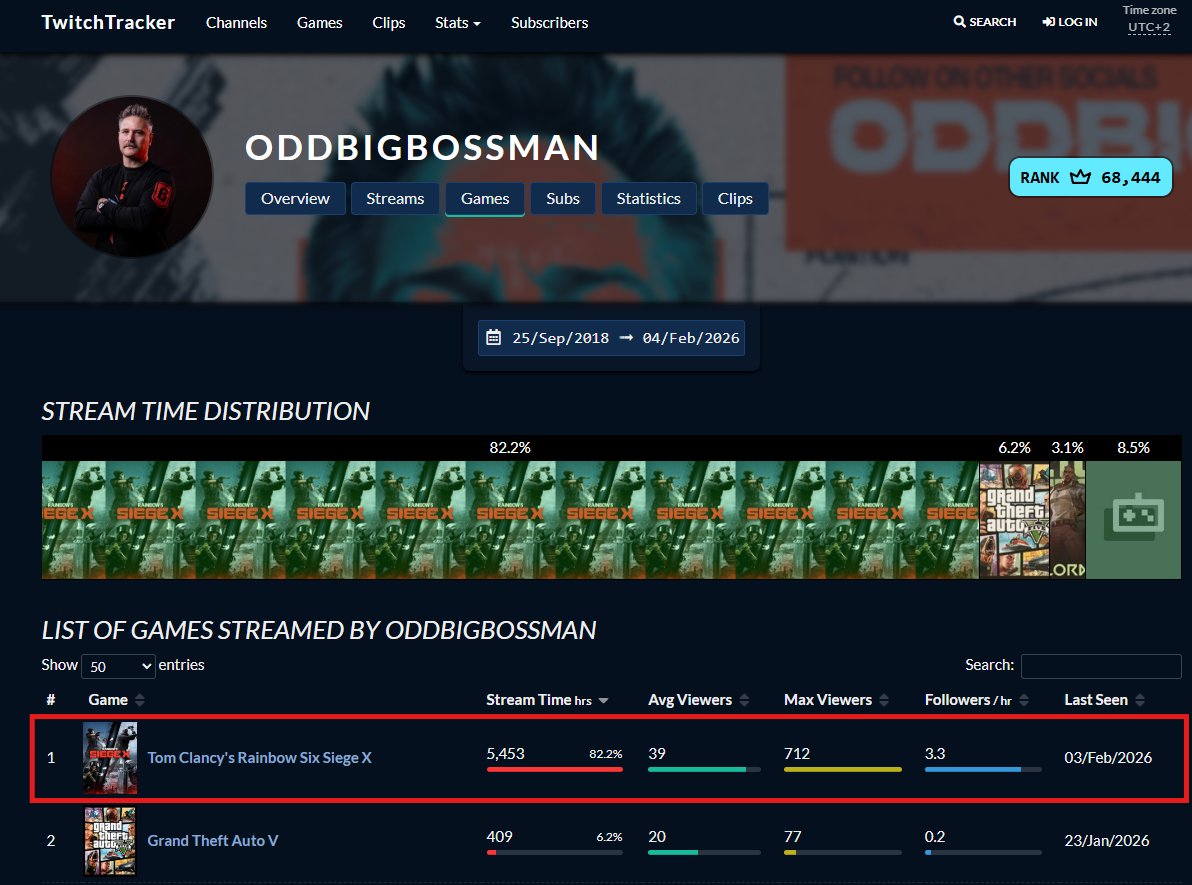The width and height of the screenshot is (1192, 885).
Task: Click the LOG IN button
Action: [x=1070, y=22]
